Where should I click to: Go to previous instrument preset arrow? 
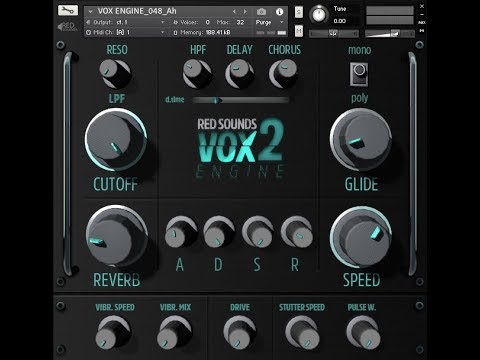(234, 11)
